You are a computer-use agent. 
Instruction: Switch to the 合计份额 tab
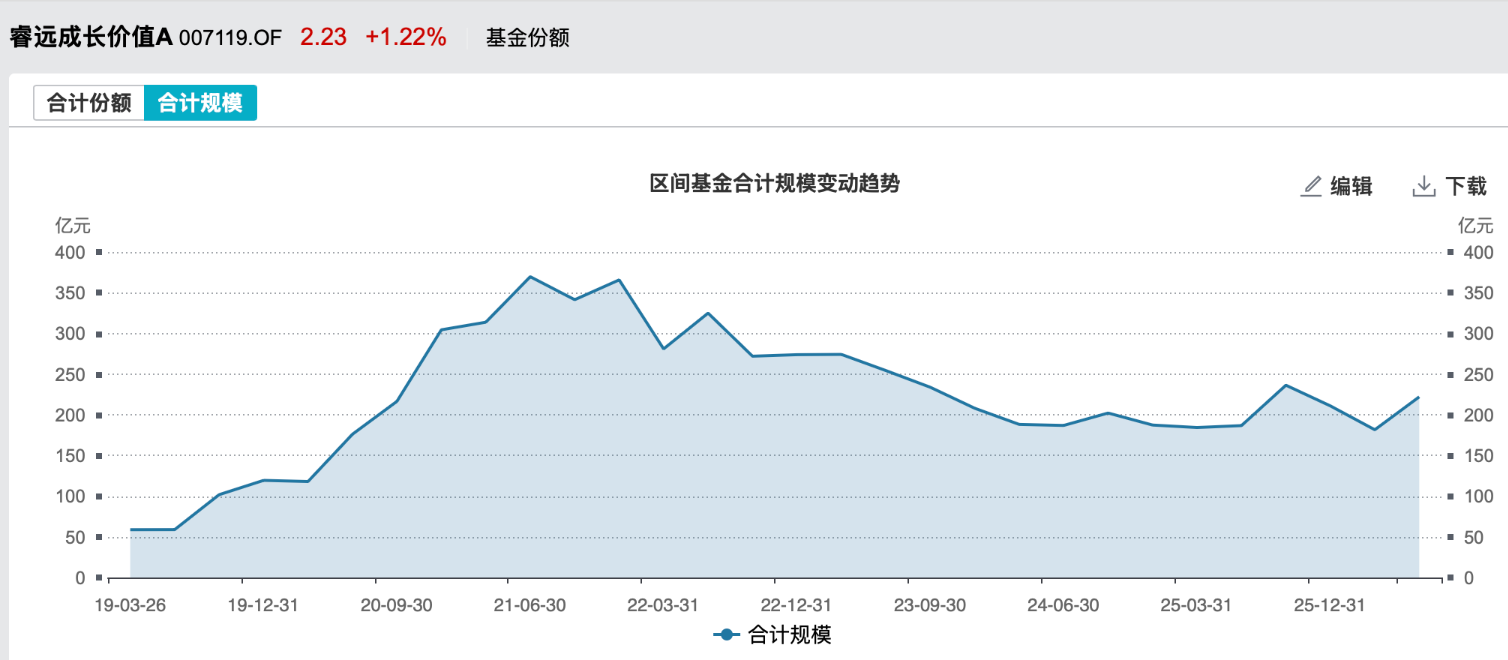click(x=89, y=103)
